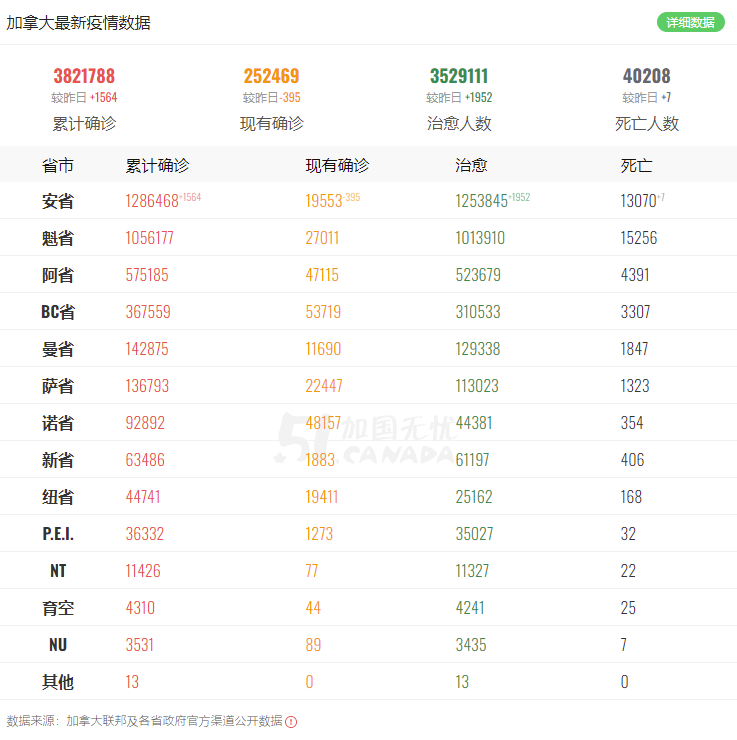This screenshot has height=740, width=737.
Task: Click 新省 cumulative cases 63486
Action: 145,460
